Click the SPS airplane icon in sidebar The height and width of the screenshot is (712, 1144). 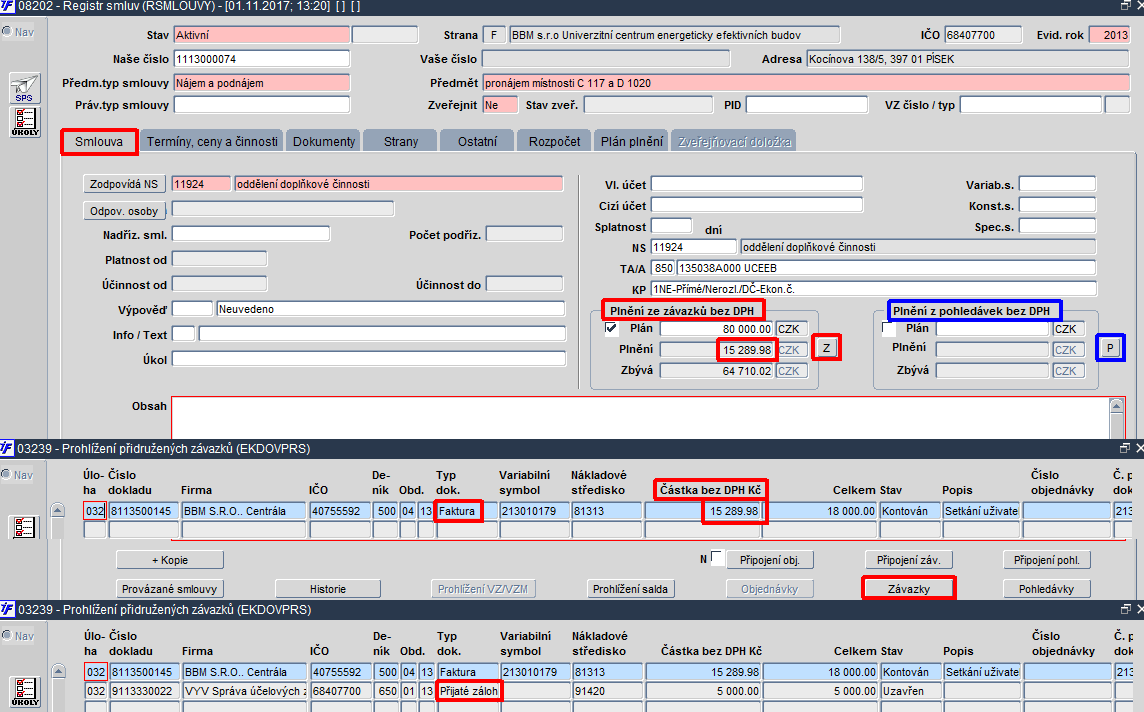[x=25, y=88]
